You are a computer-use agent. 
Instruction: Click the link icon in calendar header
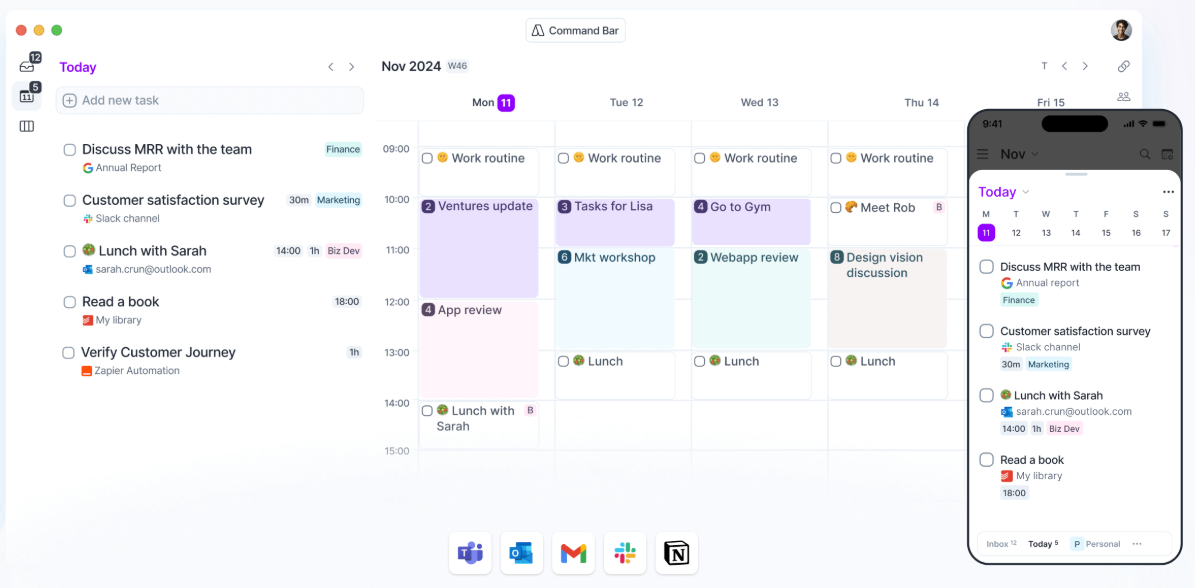click(x=1123, y=66)
